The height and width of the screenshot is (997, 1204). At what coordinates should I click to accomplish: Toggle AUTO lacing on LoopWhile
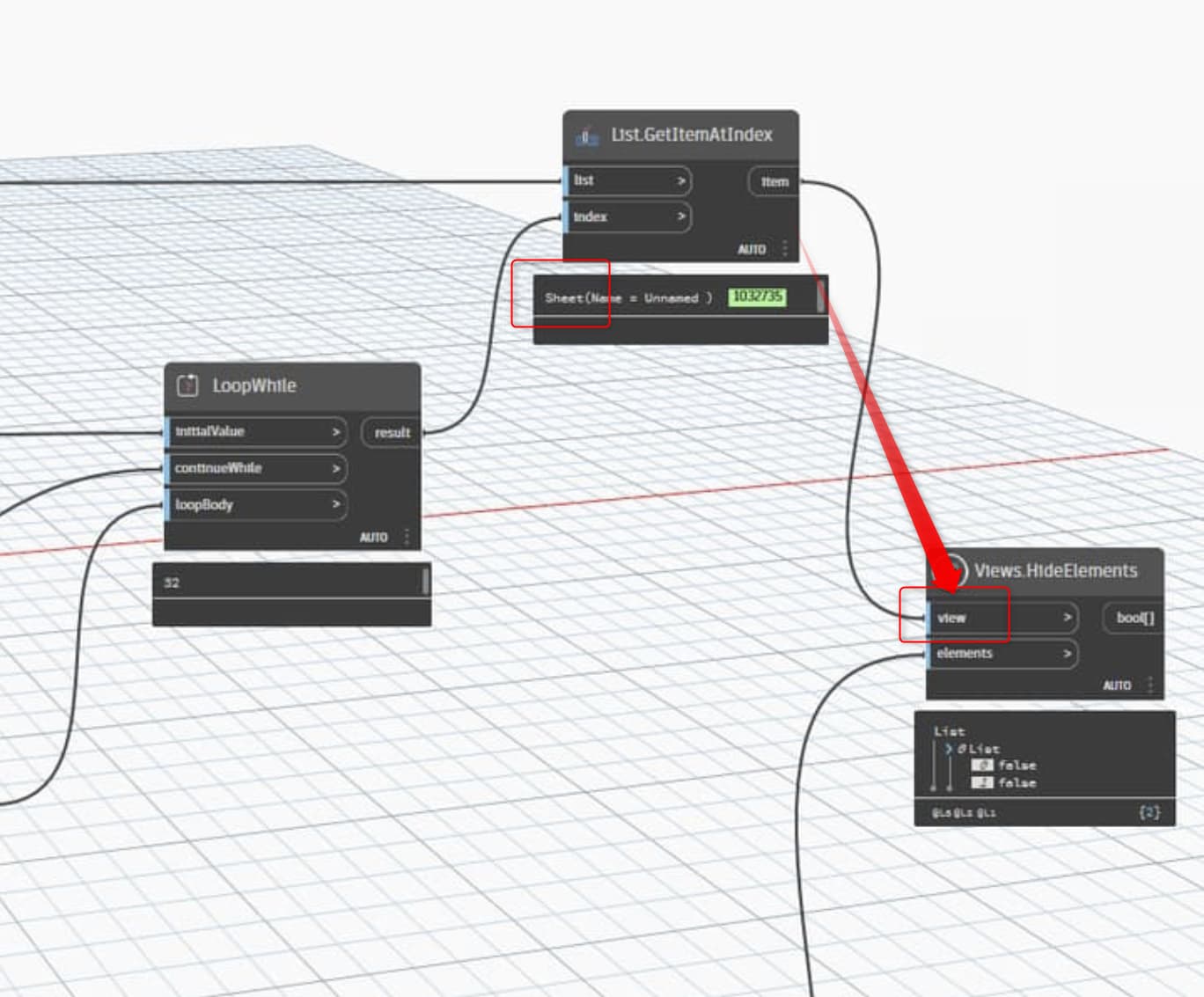375,537
